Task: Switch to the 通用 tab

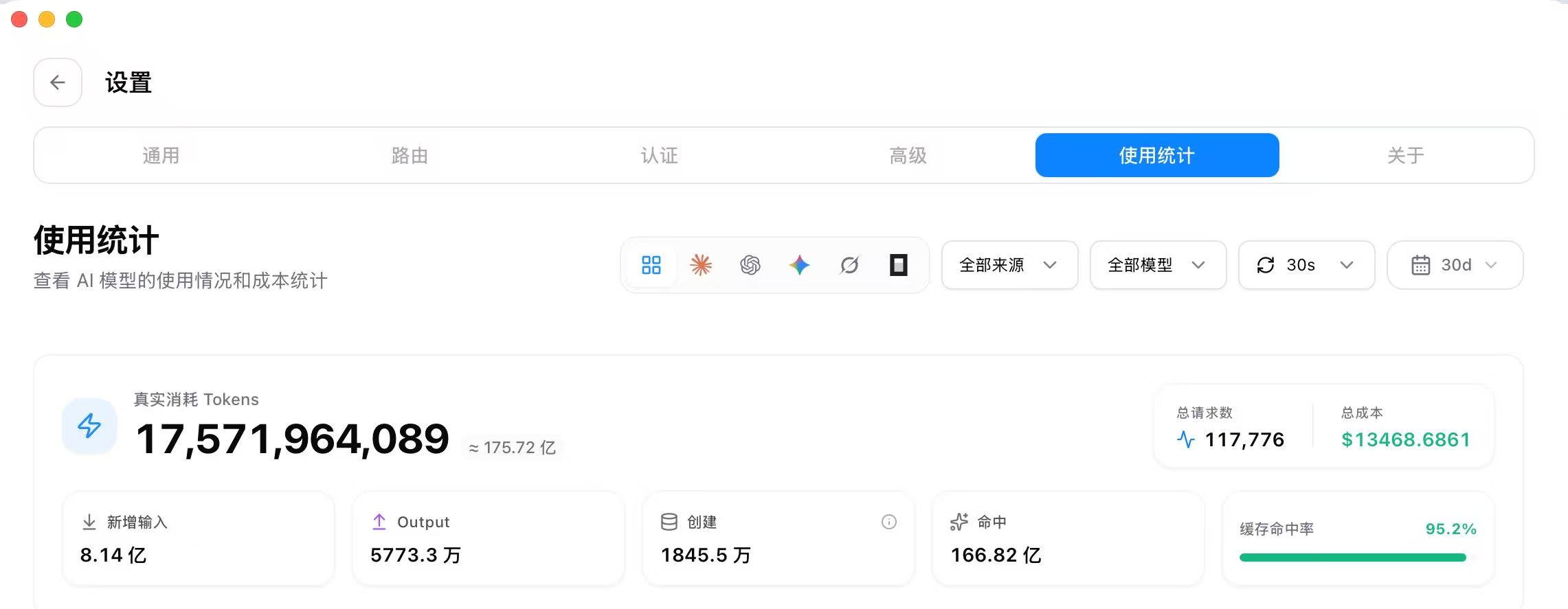Action: [161, 155]
